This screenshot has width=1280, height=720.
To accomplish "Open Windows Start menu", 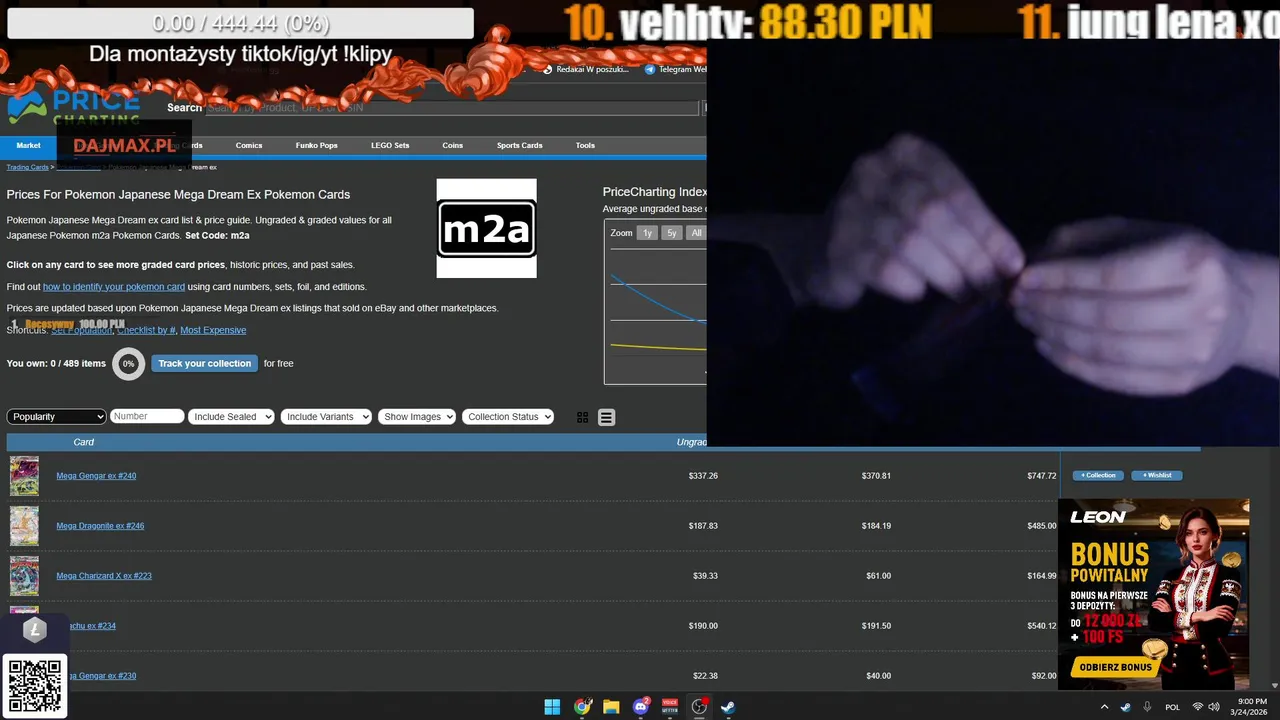I will tap(552, 707).
